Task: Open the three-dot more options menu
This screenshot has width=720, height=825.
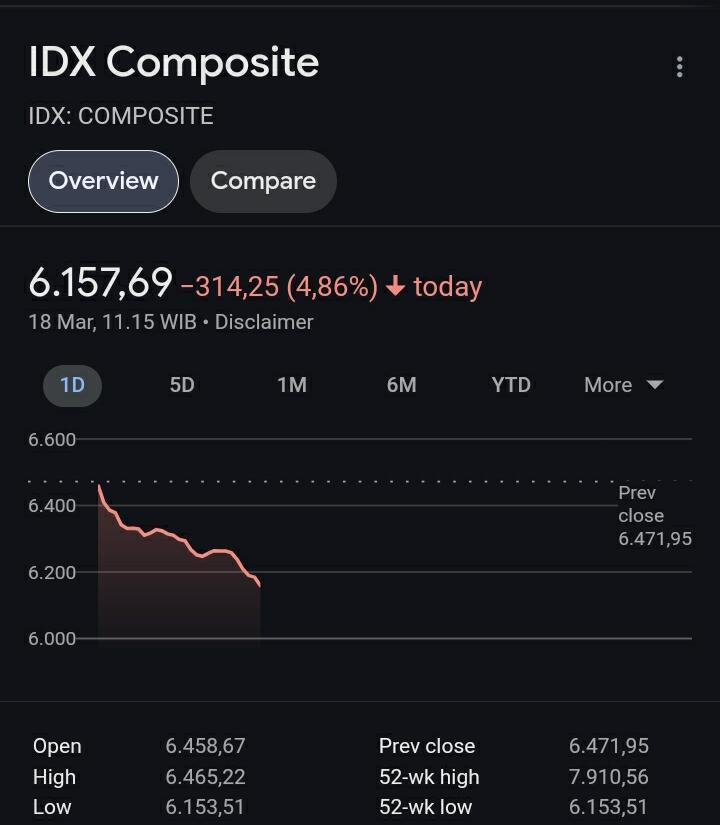Action: pos(680,67)
